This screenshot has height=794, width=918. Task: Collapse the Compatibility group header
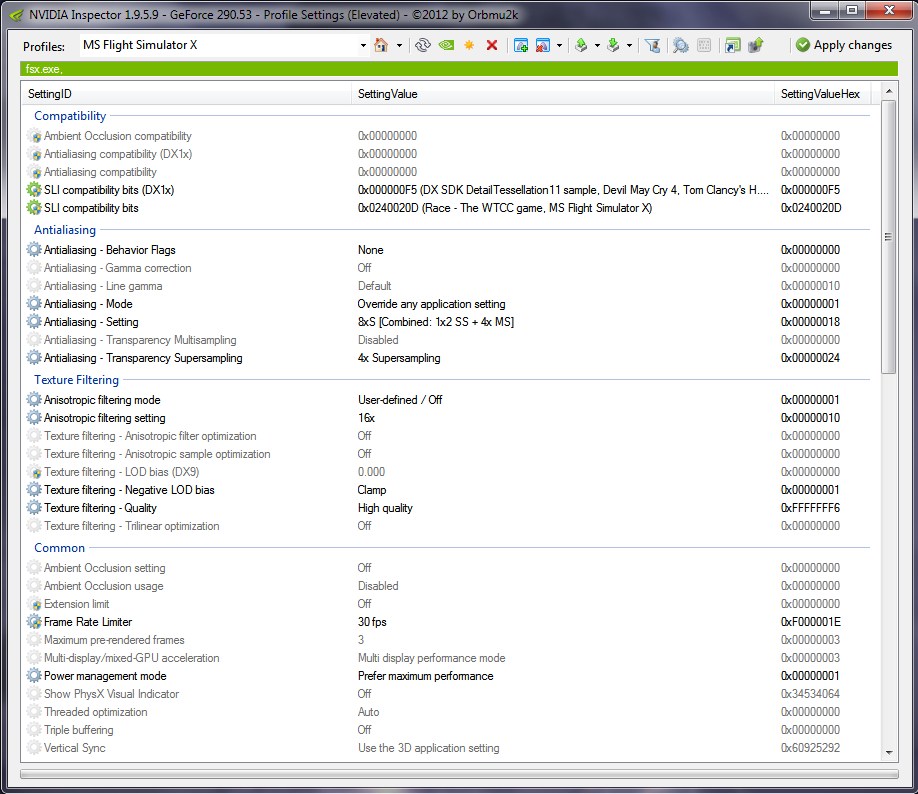[x=70, y=115]
